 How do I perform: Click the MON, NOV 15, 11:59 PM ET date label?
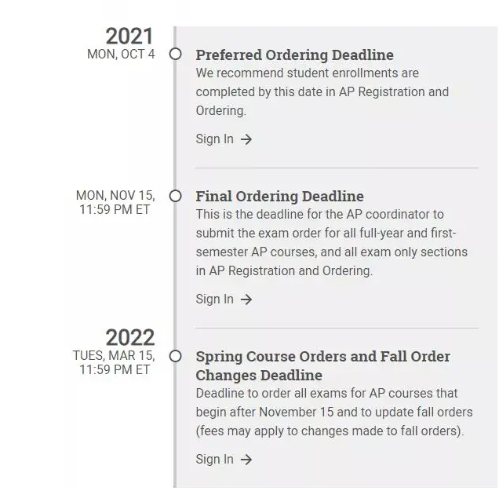[x=115, y=202]
